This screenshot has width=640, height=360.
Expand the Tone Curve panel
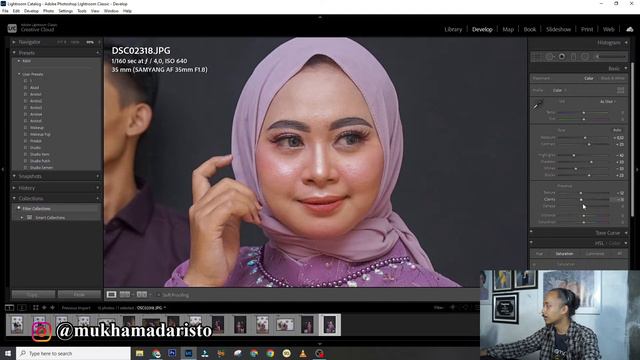[626, 233]
